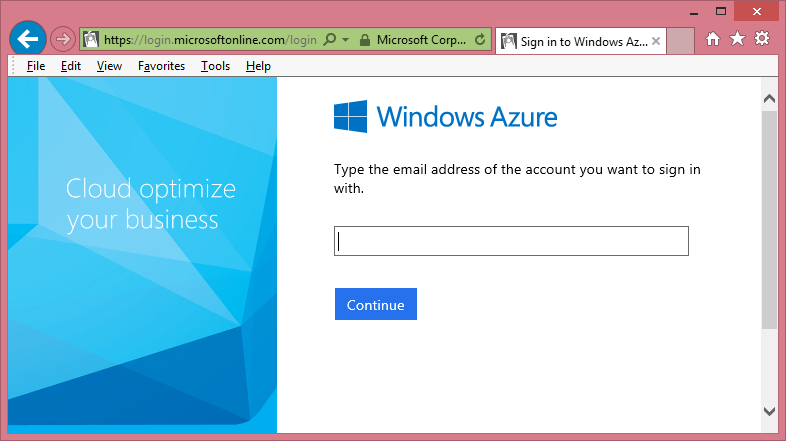Minimize the browser window

[694, 12]
